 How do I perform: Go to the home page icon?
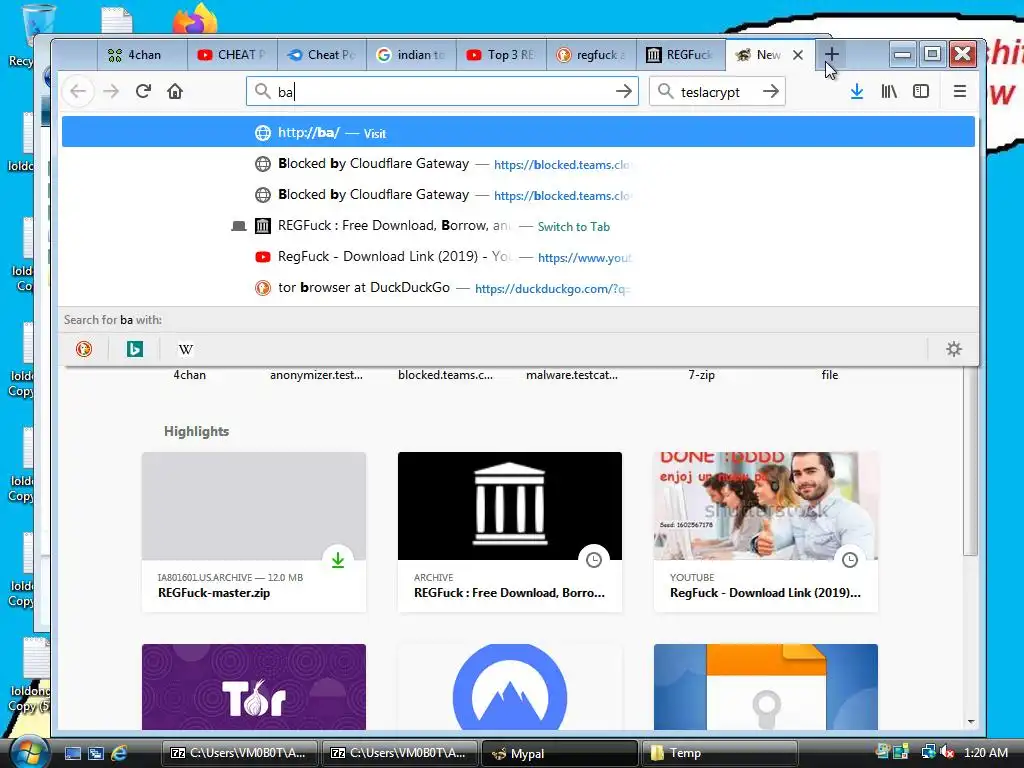(x=174, y=91)
